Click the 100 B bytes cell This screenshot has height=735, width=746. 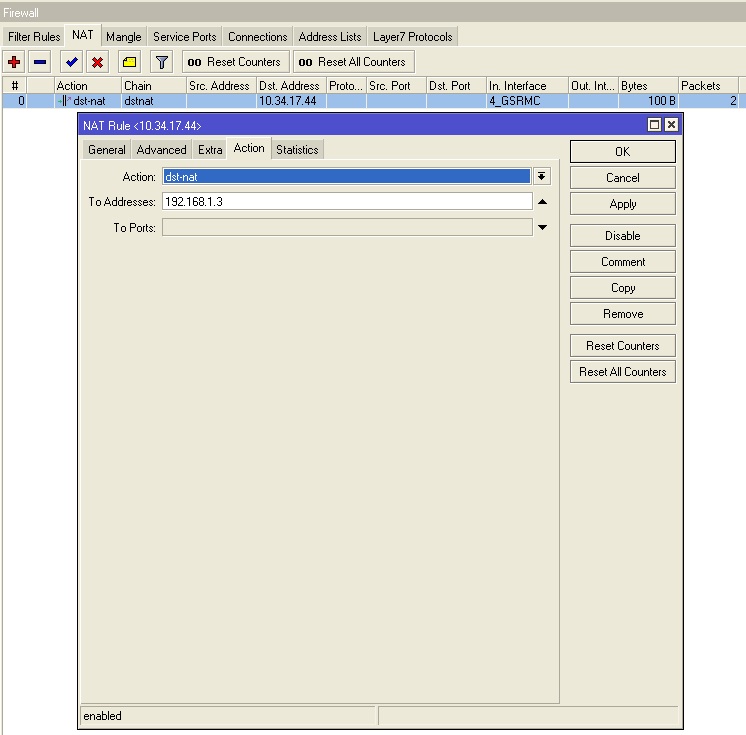pos(648,101)
